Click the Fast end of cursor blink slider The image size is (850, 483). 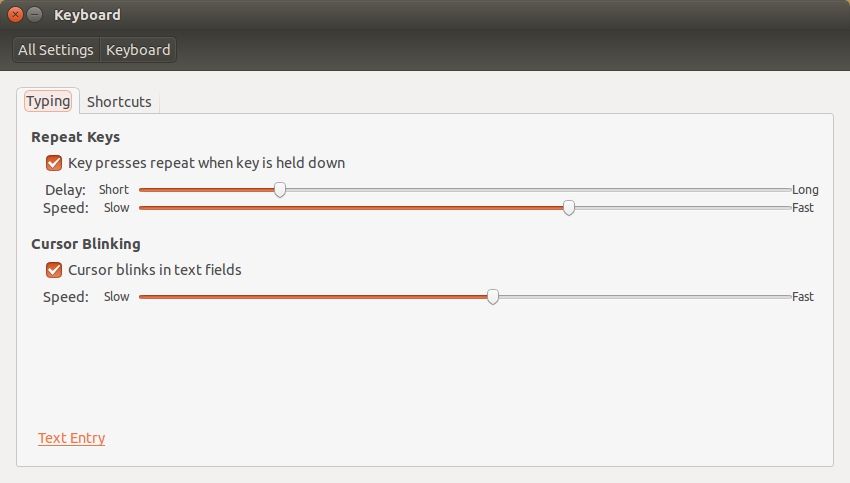(x=803, y=297)
